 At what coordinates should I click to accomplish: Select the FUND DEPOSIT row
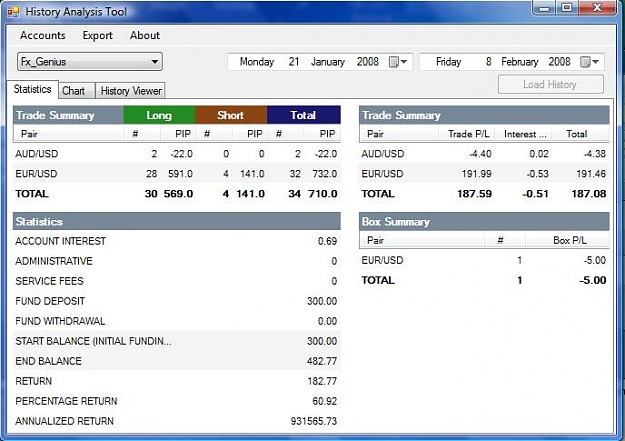click(177, 301)
